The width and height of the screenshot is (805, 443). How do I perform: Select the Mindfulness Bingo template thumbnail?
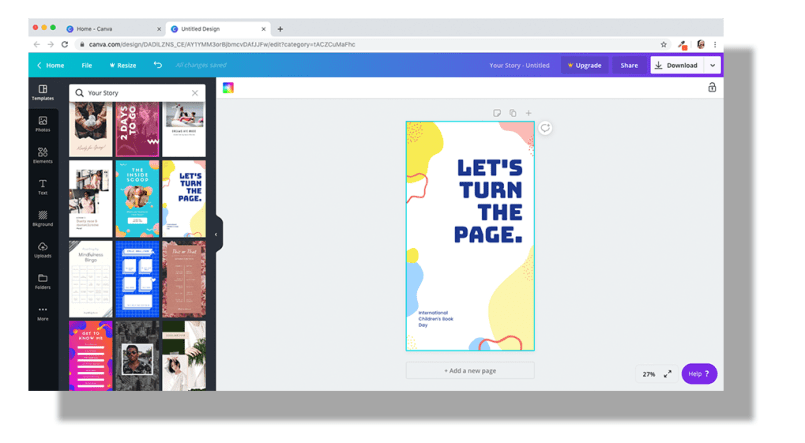coord(90,279)
